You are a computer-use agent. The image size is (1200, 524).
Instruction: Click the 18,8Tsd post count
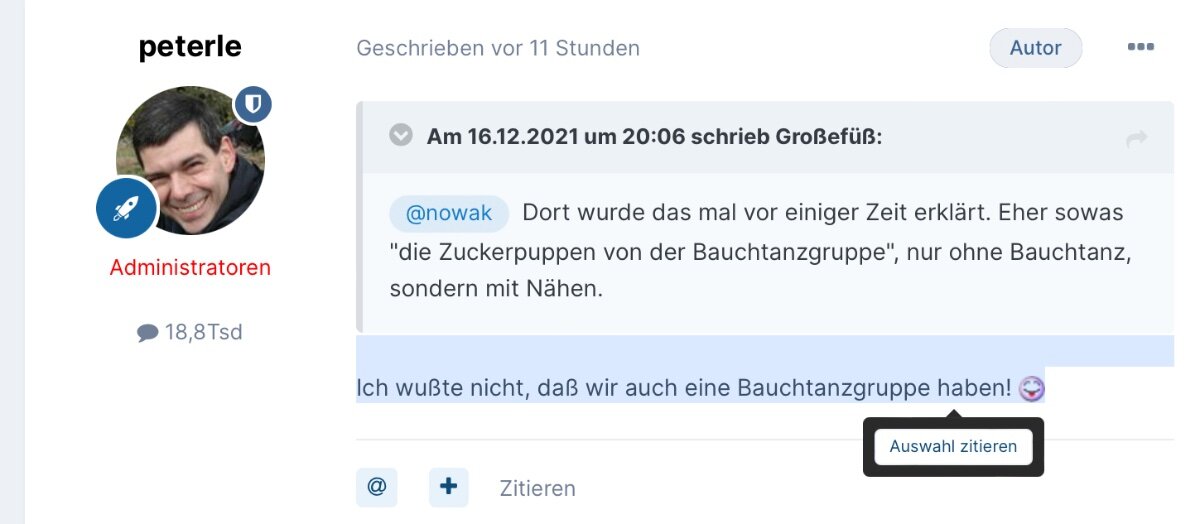pos(203,332)
